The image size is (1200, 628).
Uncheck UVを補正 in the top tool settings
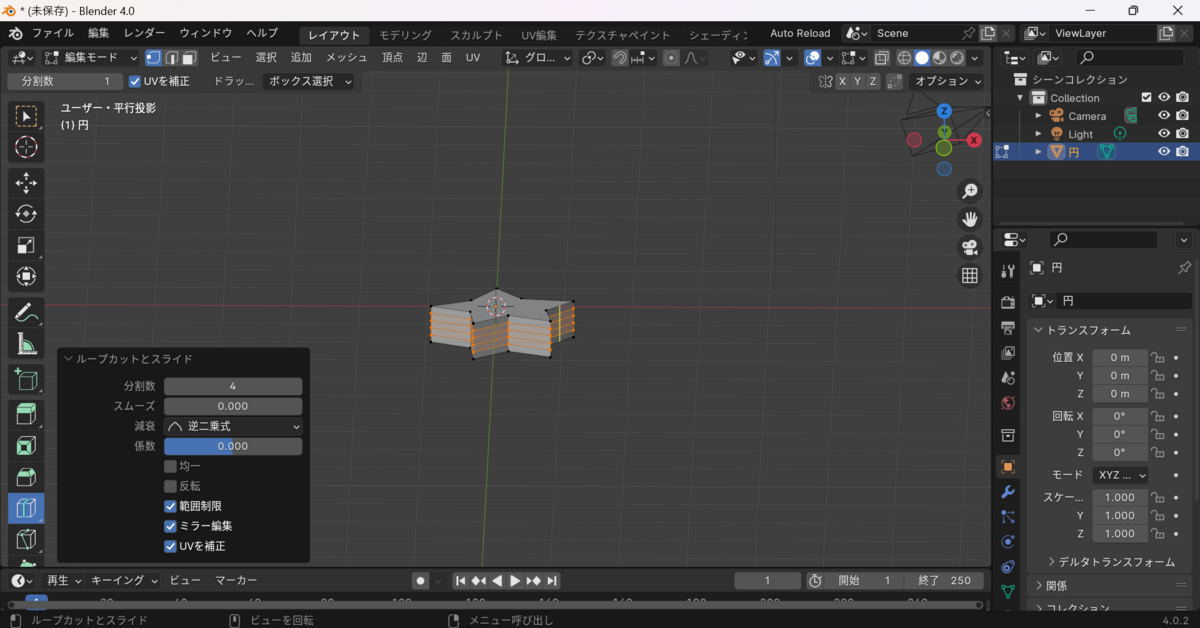tap(135, 81)
